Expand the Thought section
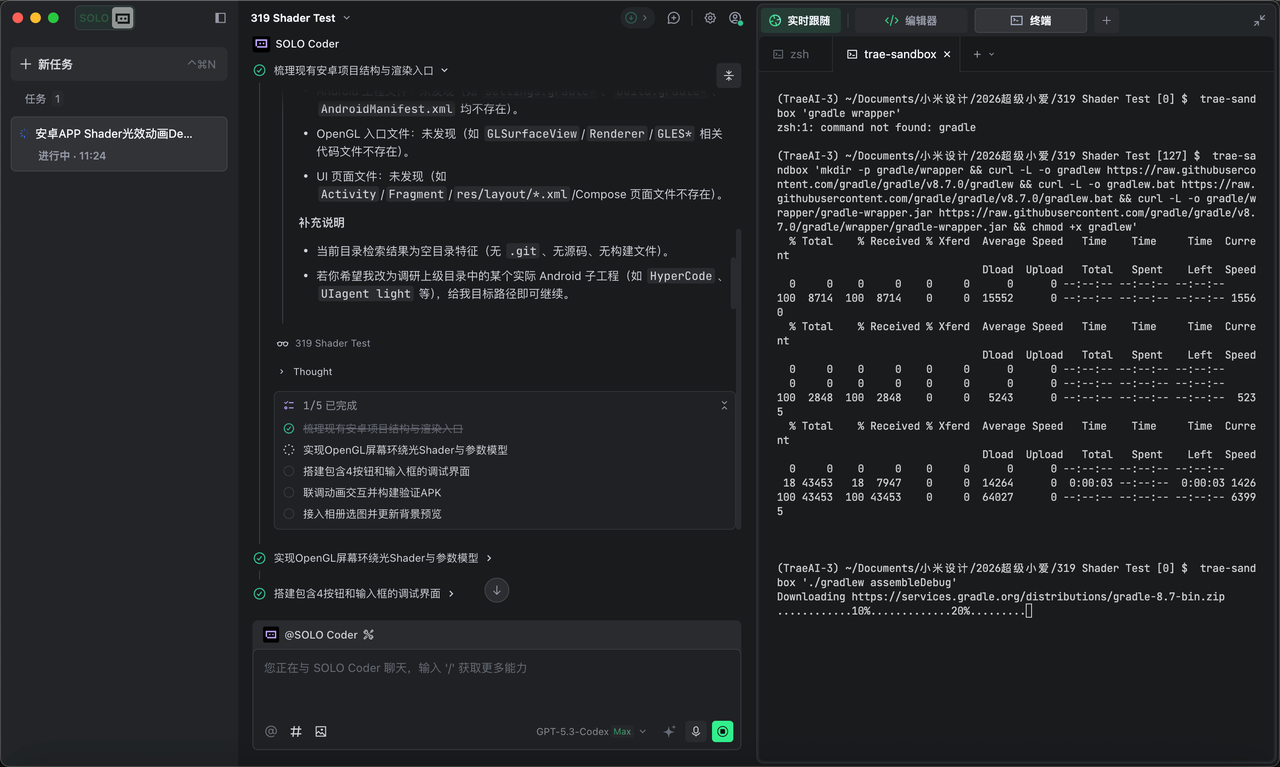The image size is (1280, 767). point(305,371)
